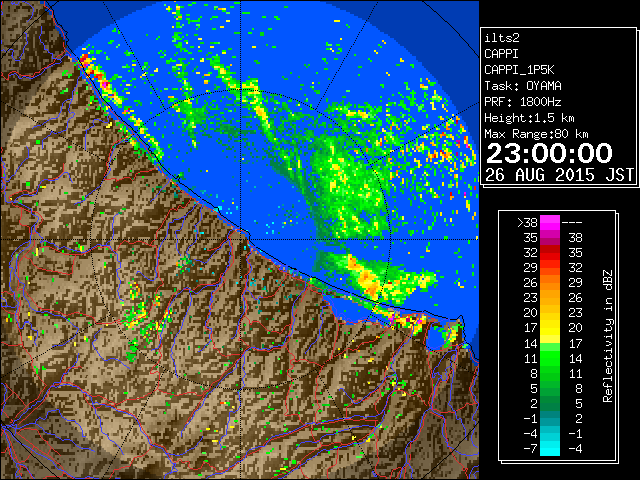
Task: Pick the purple 35–38 dBZ legend swatch
Action: 550,238
